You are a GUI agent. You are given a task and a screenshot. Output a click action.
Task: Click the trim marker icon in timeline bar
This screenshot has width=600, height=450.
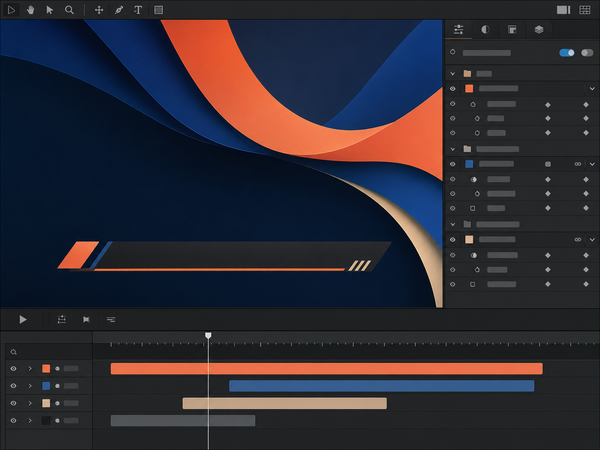pos(86,320)
